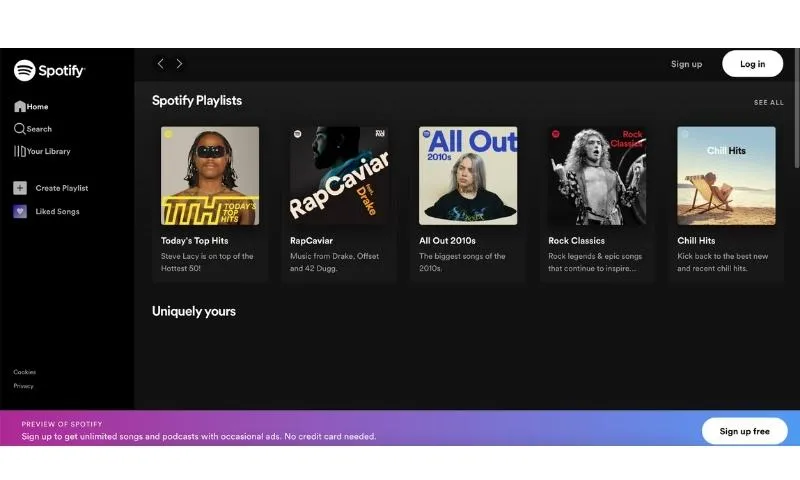Click the Spotify logo in the sidebar
Screen dimensions: 800x480
click(x=49, y=70)
